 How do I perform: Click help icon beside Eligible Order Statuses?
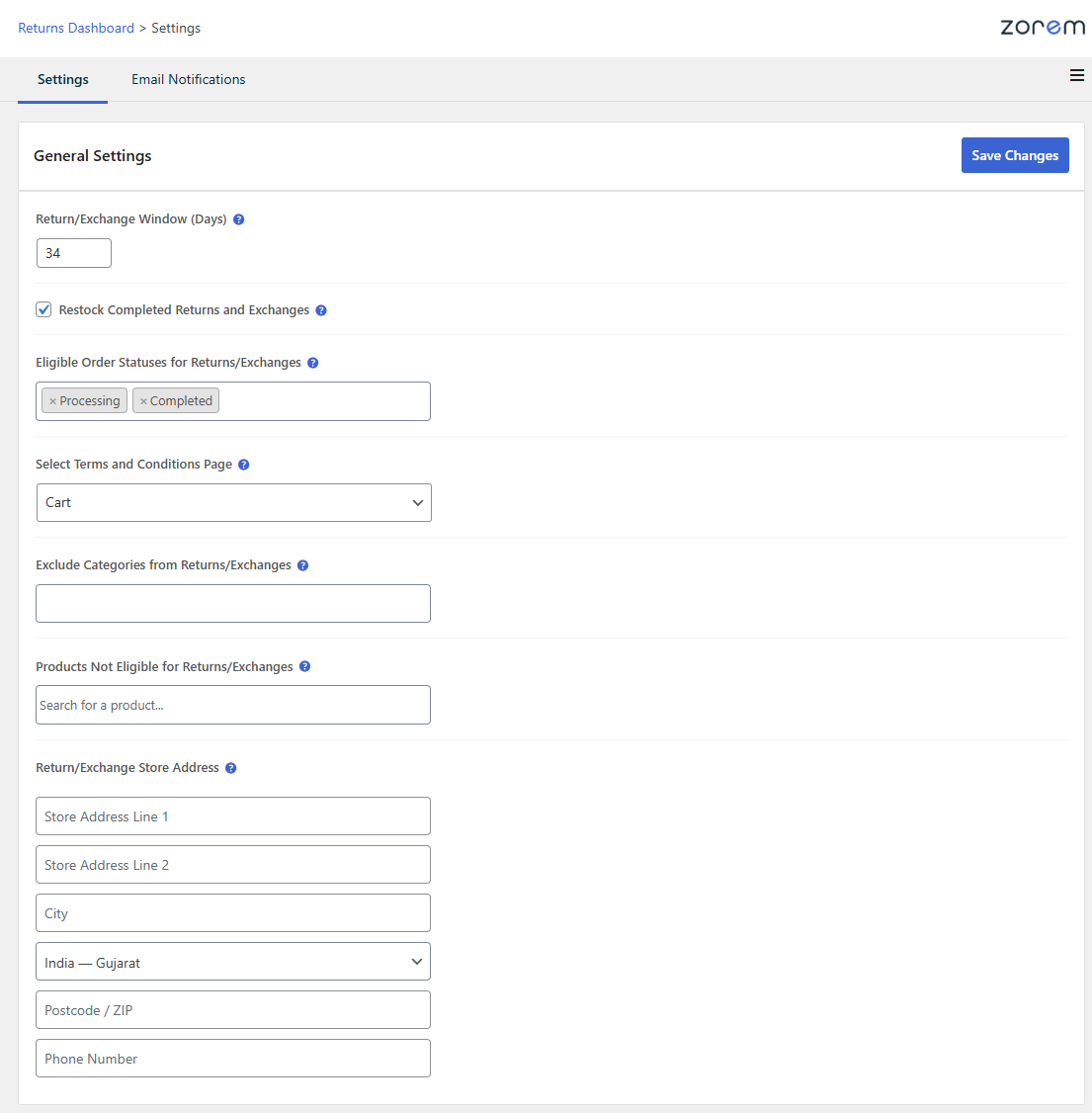click(x=312, y=363)
